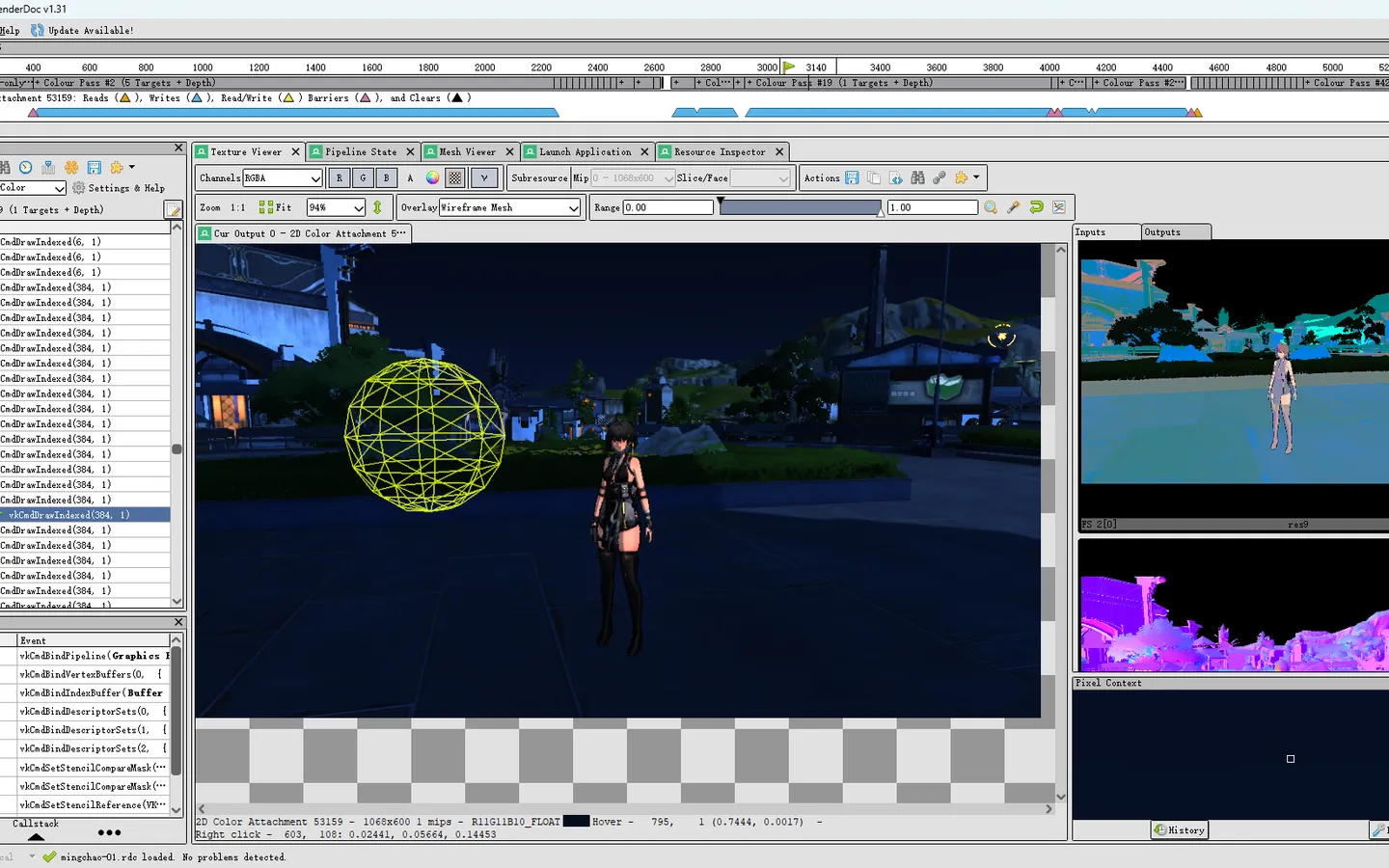Click the orange asterisk icon in Event Browser
1389x868 pixels.
(x=71, y=168)
